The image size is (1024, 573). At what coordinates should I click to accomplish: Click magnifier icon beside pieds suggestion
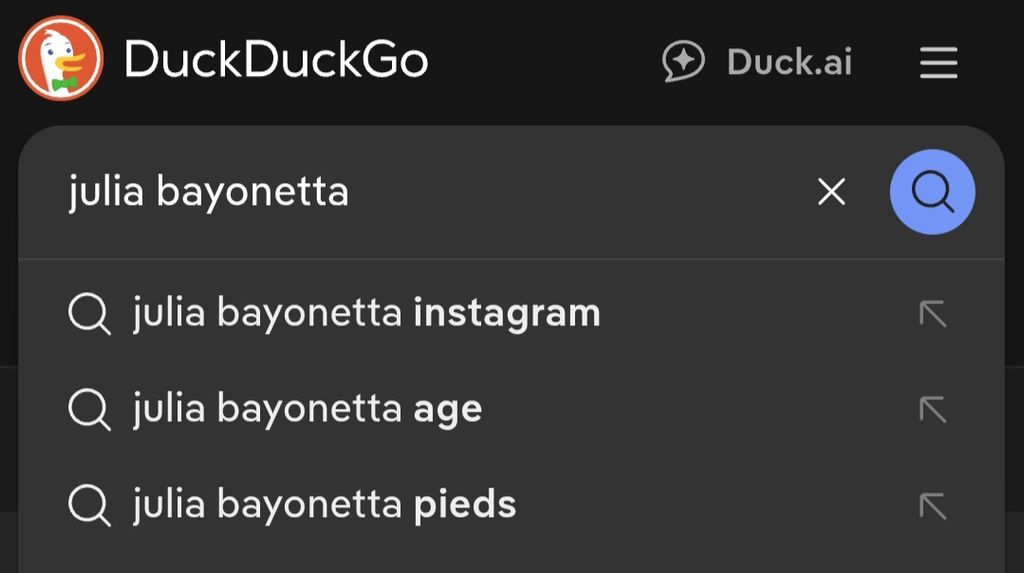click(89, 505)
